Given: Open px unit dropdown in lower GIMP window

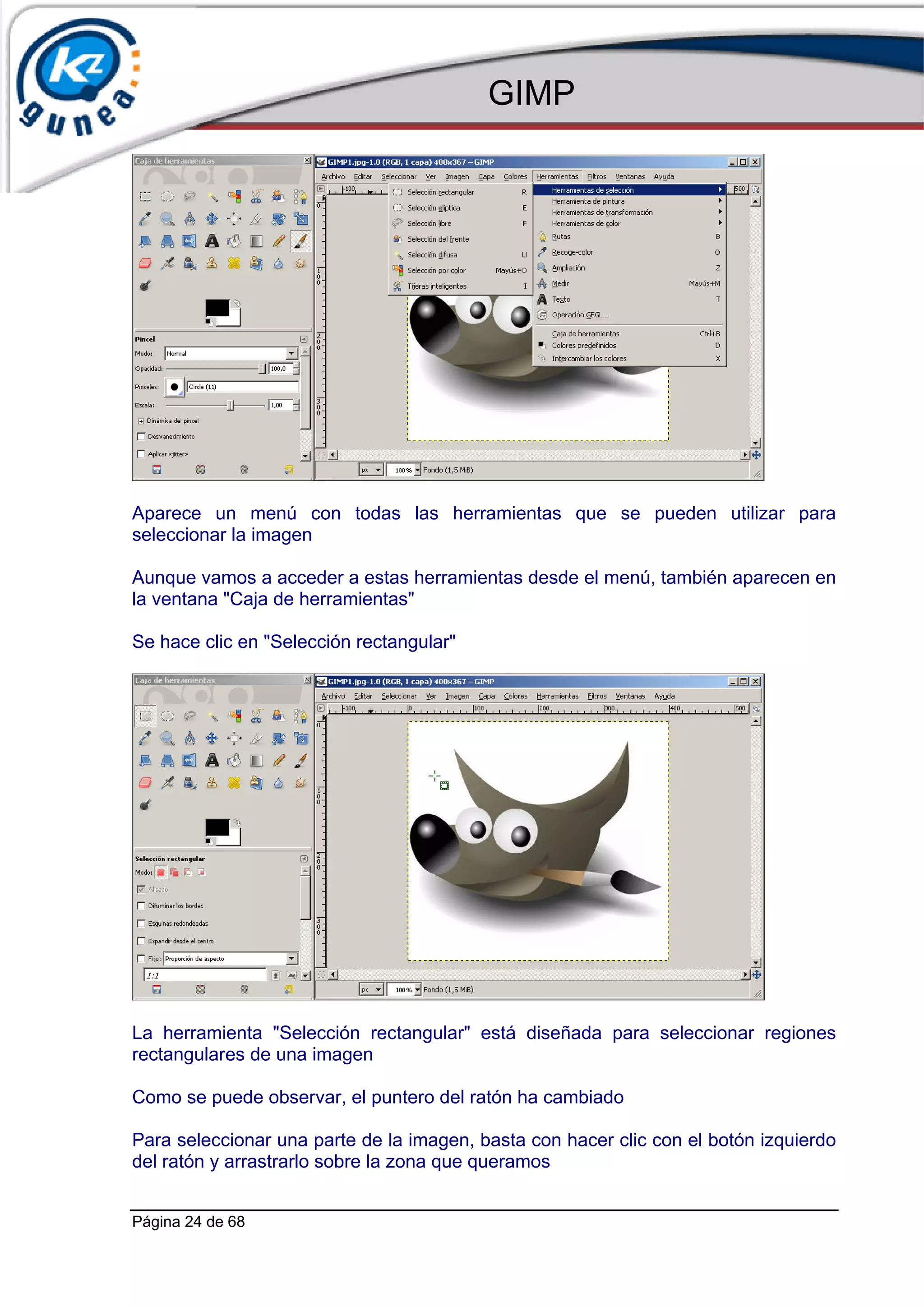Looking at the screenshot, I should pos(371,990).
